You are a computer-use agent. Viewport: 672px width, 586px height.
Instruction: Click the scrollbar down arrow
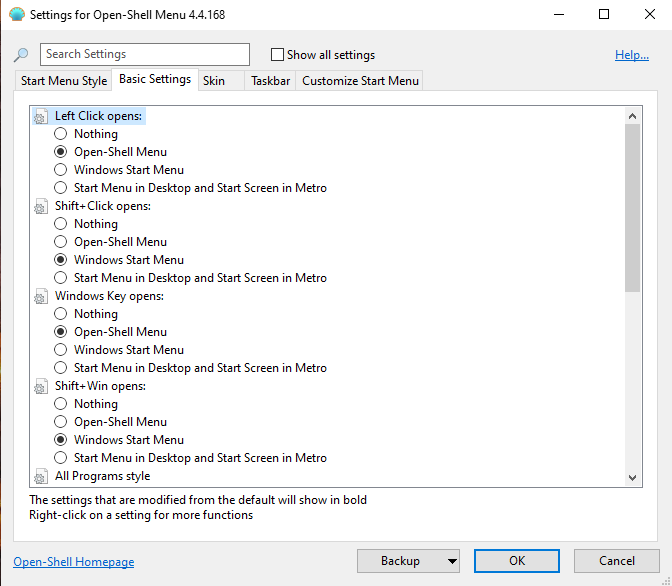[632, 478]
